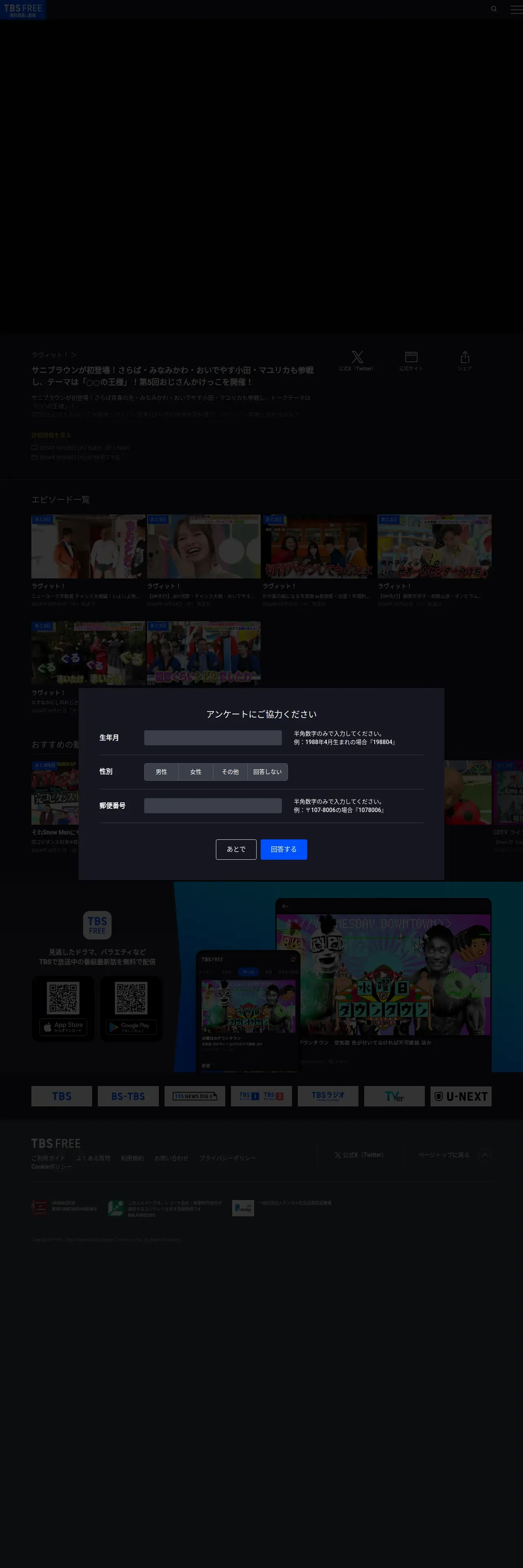Open the それSnow Manに recommended video thumbnail
523x1568 pixels.
coord(55,792)
